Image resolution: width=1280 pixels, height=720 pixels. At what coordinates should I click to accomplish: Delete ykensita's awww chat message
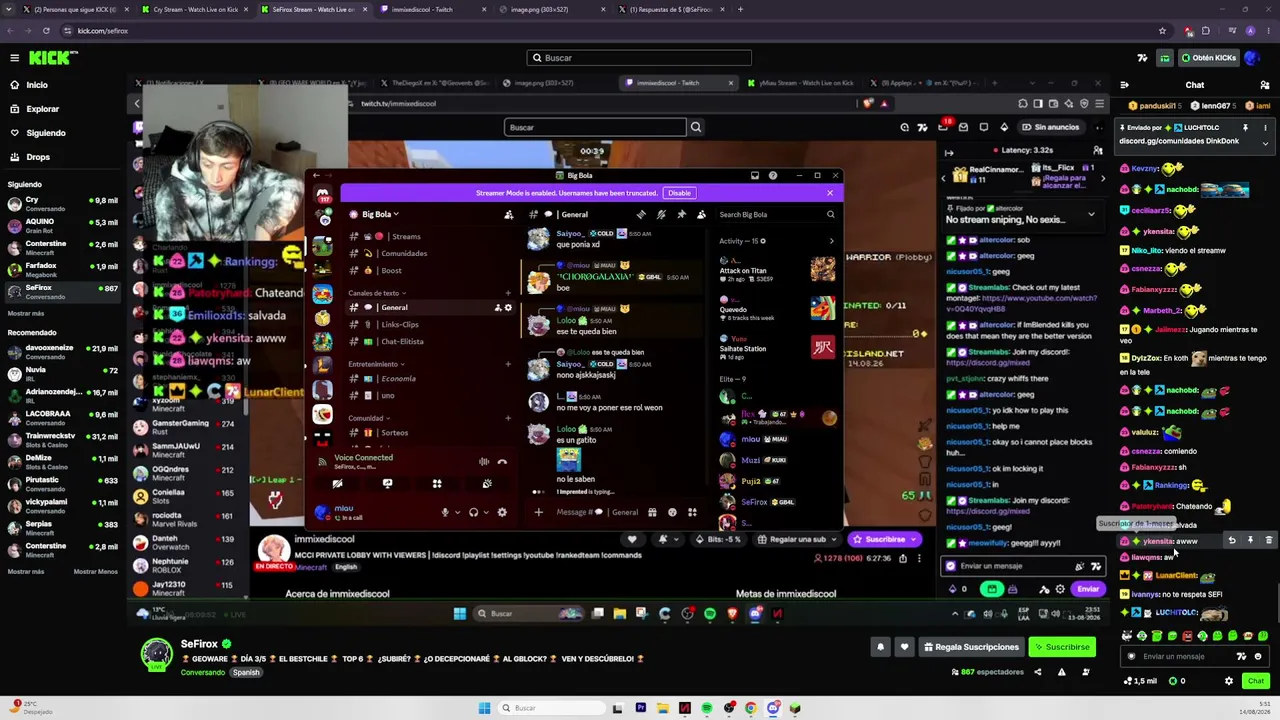pyautogui.click(x=1269, y=541)
